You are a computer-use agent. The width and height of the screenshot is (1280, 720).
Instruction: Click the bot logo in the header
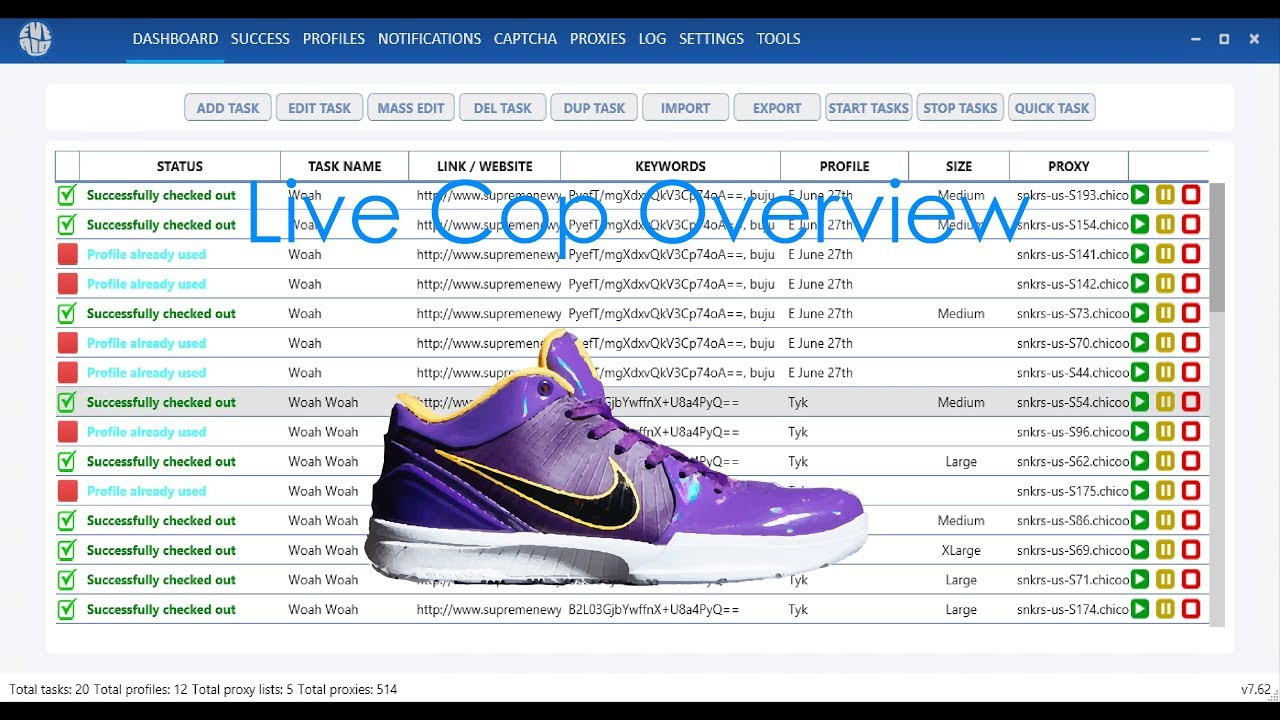point(35,39)
